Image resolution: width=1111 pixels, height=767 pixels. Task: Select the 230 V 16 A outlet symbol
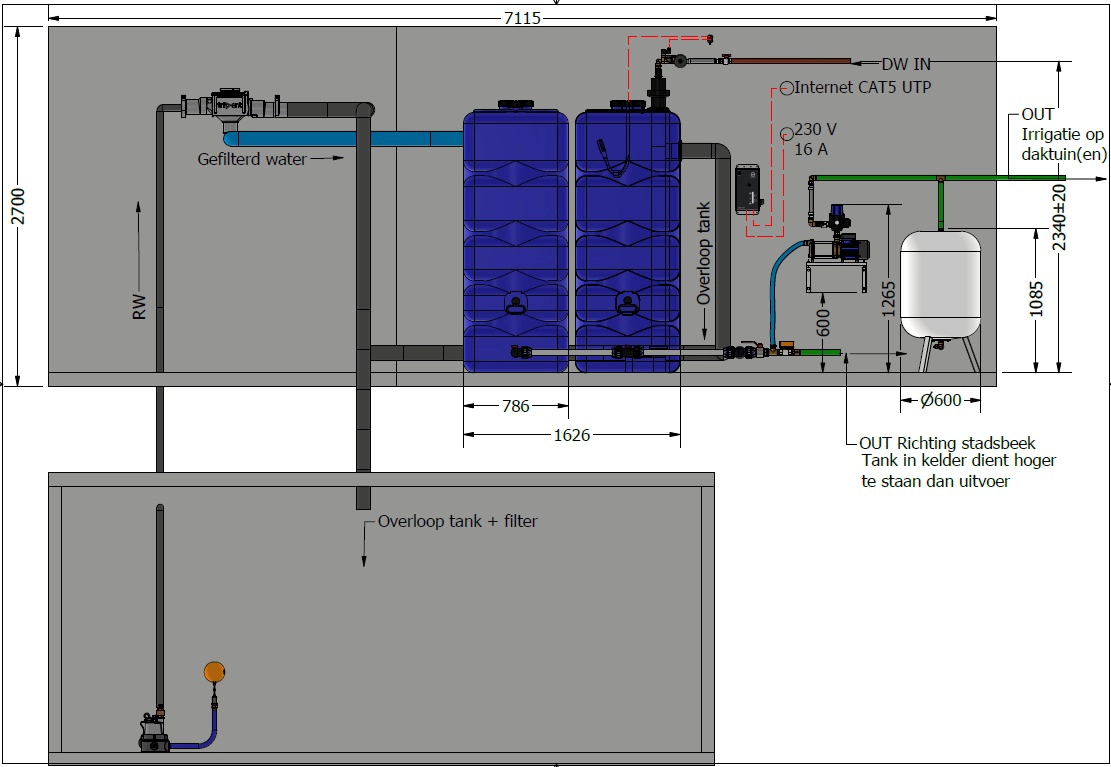tap(786, 133)
